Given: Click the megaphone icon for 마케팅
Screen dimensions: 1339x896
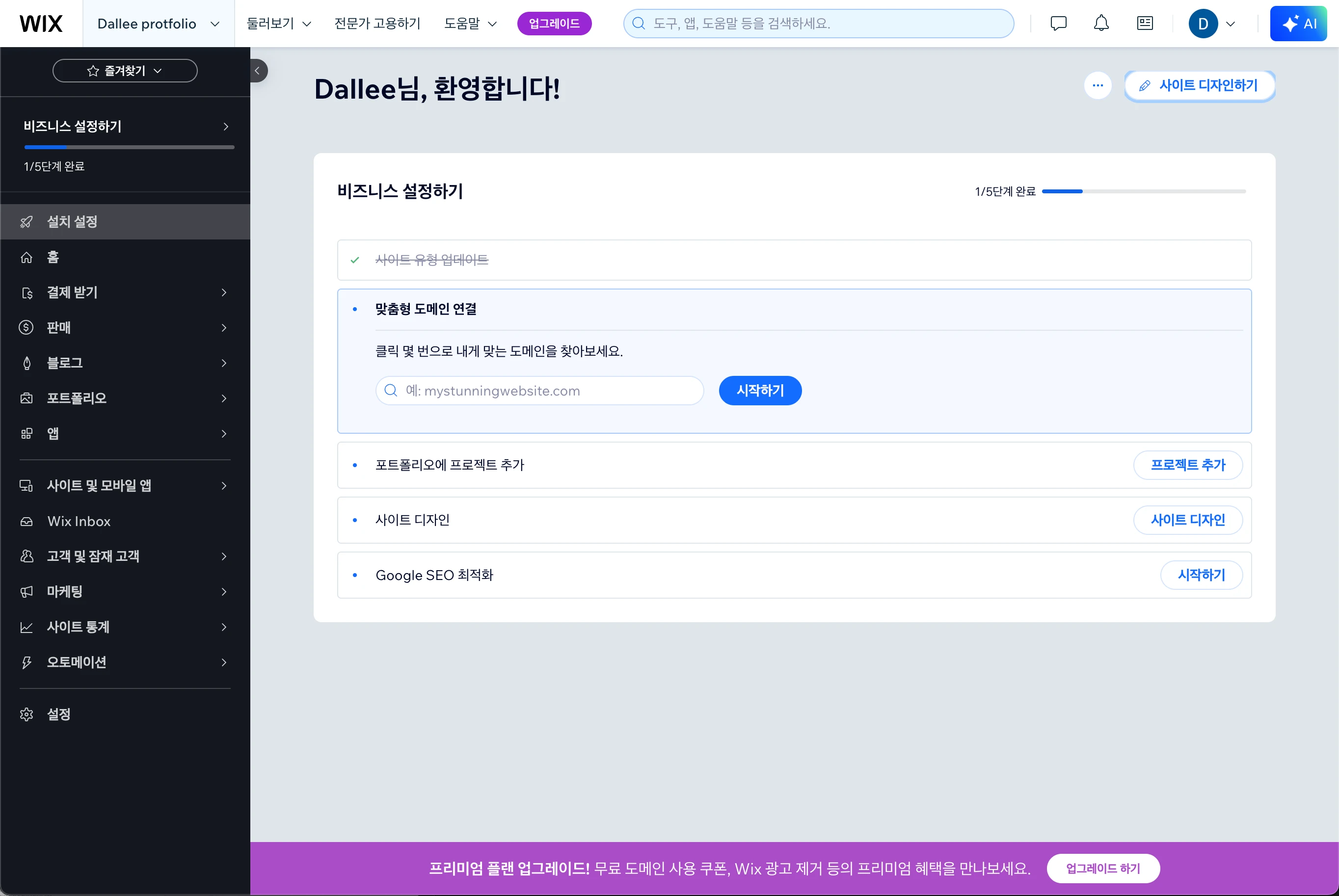Looking at the screenshot, I should tap(27, 591).
